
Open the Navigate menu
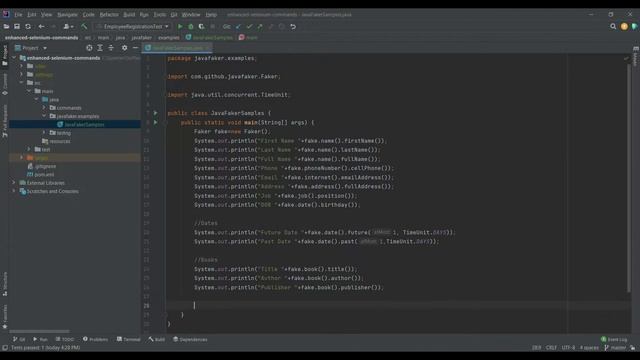pos(67,14)
